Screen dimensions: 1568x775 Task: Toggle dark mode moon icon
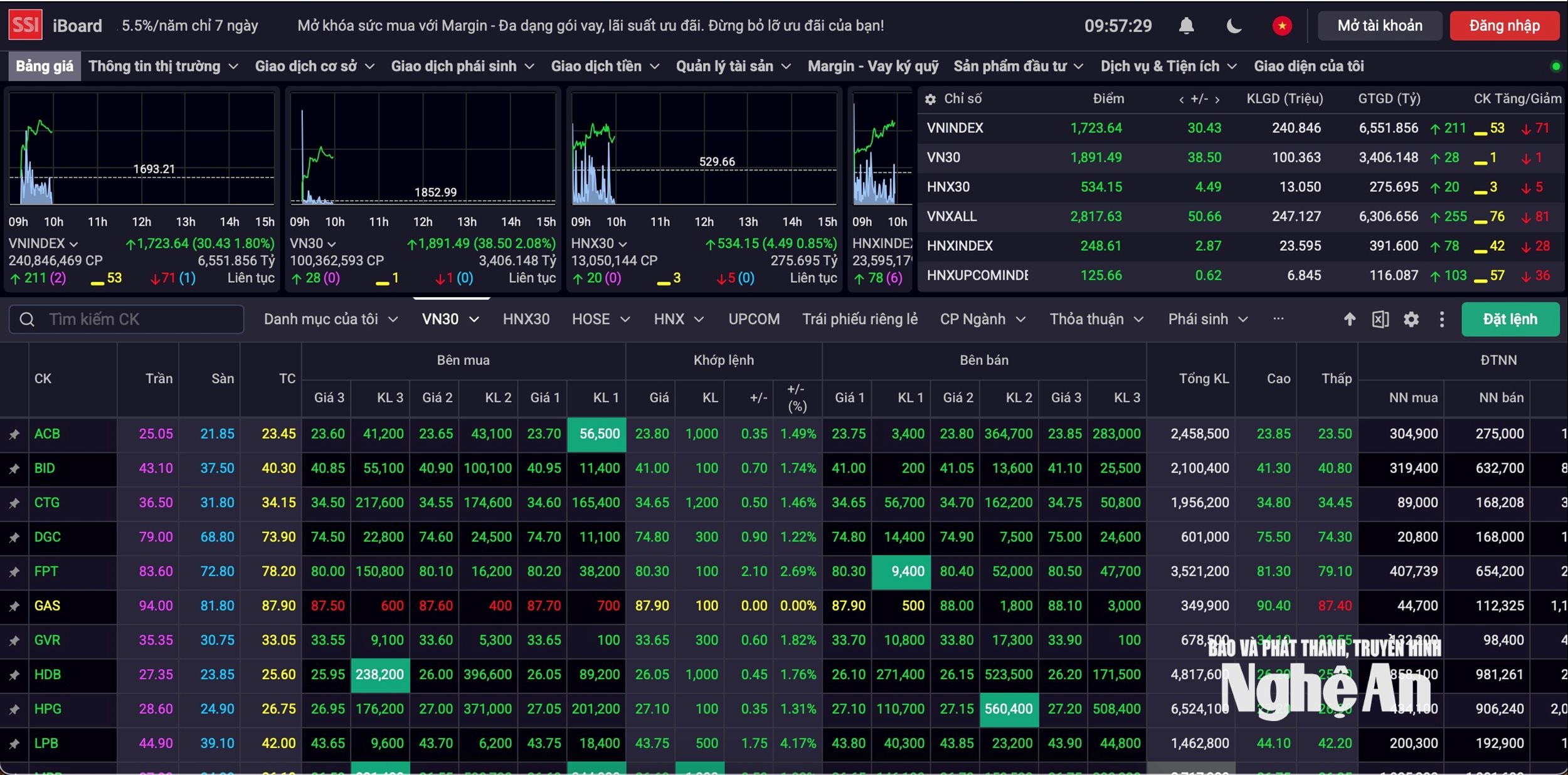pos(1234,26)
